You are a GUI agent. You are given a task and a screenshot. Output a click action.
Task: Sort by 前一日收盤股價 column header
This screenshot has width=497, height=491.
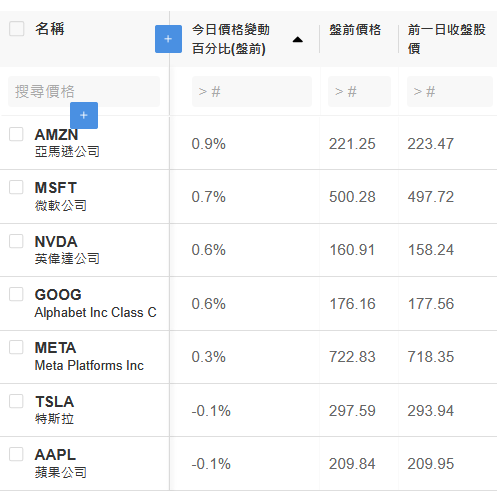[447, 39]
